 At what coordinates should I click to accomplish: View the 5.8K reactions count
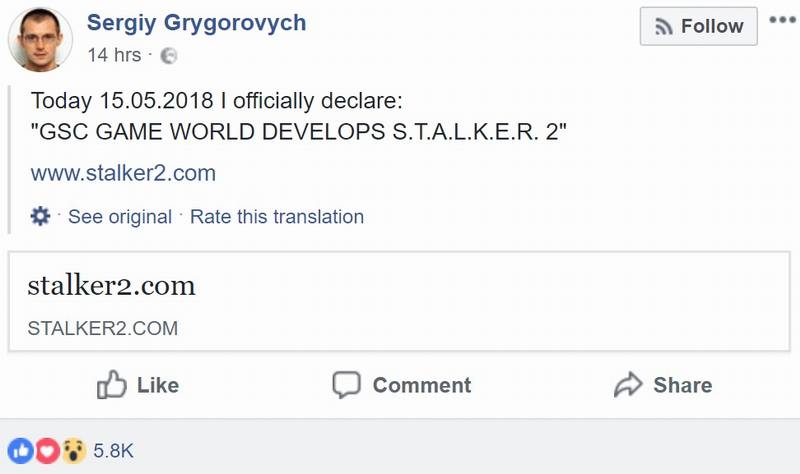[x=113, y=452]
